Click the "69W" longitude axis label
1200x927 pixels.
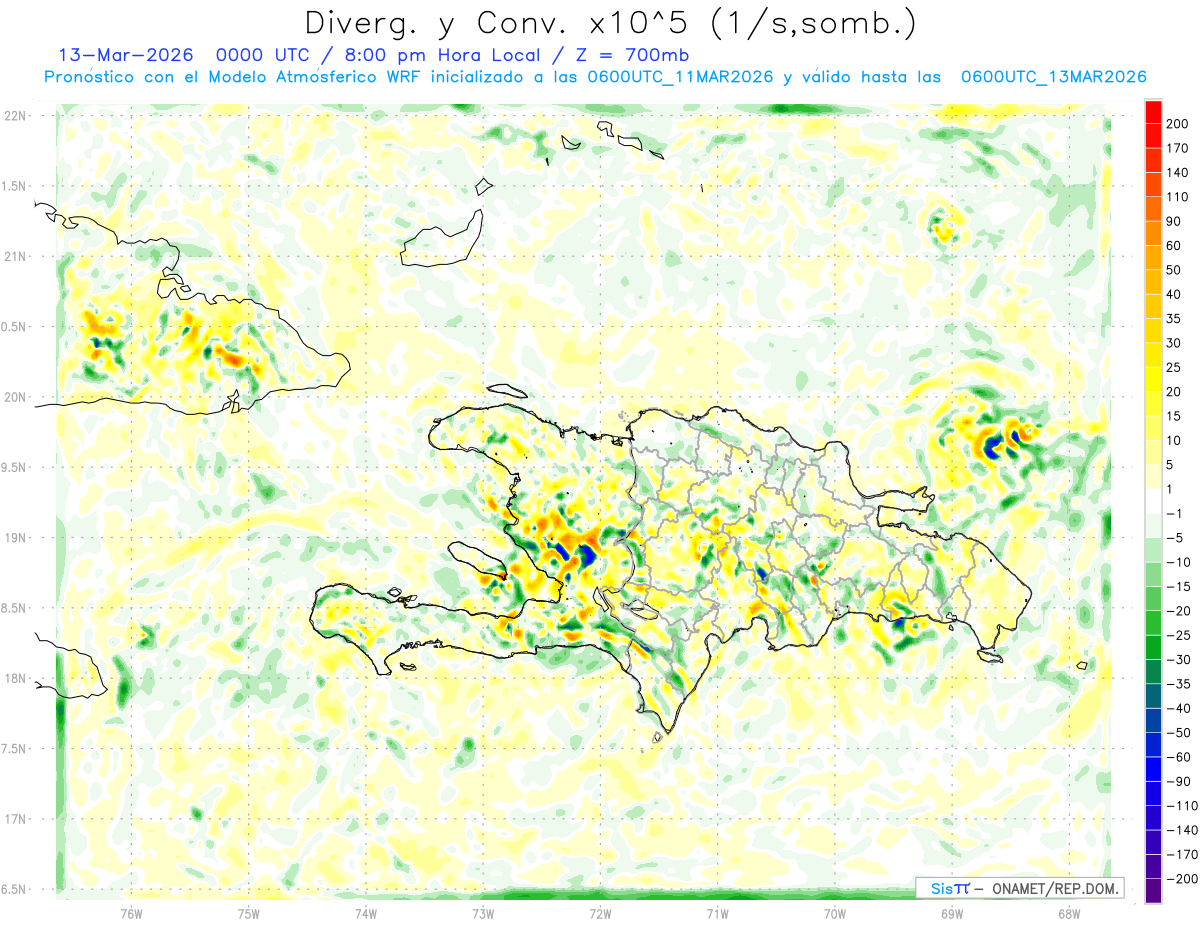[x=952, y=913]
